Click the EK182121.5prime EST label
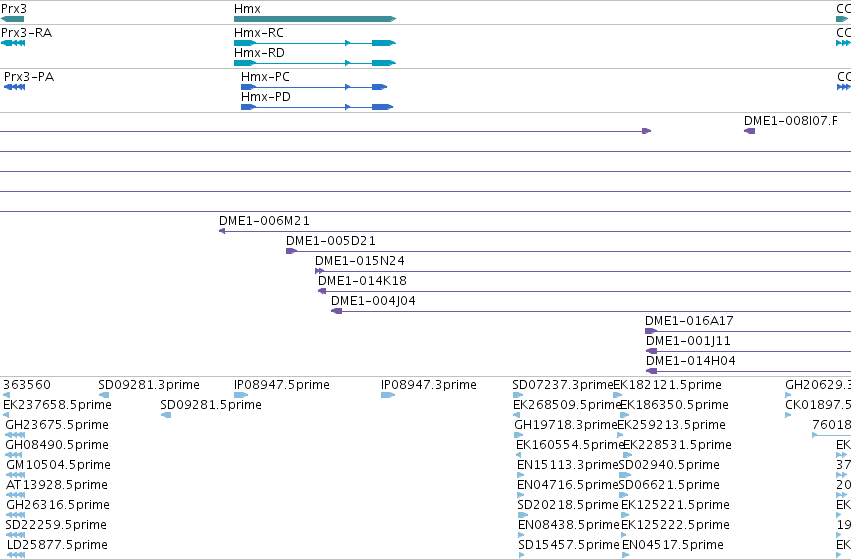851x560 pixels. point(668,385)
